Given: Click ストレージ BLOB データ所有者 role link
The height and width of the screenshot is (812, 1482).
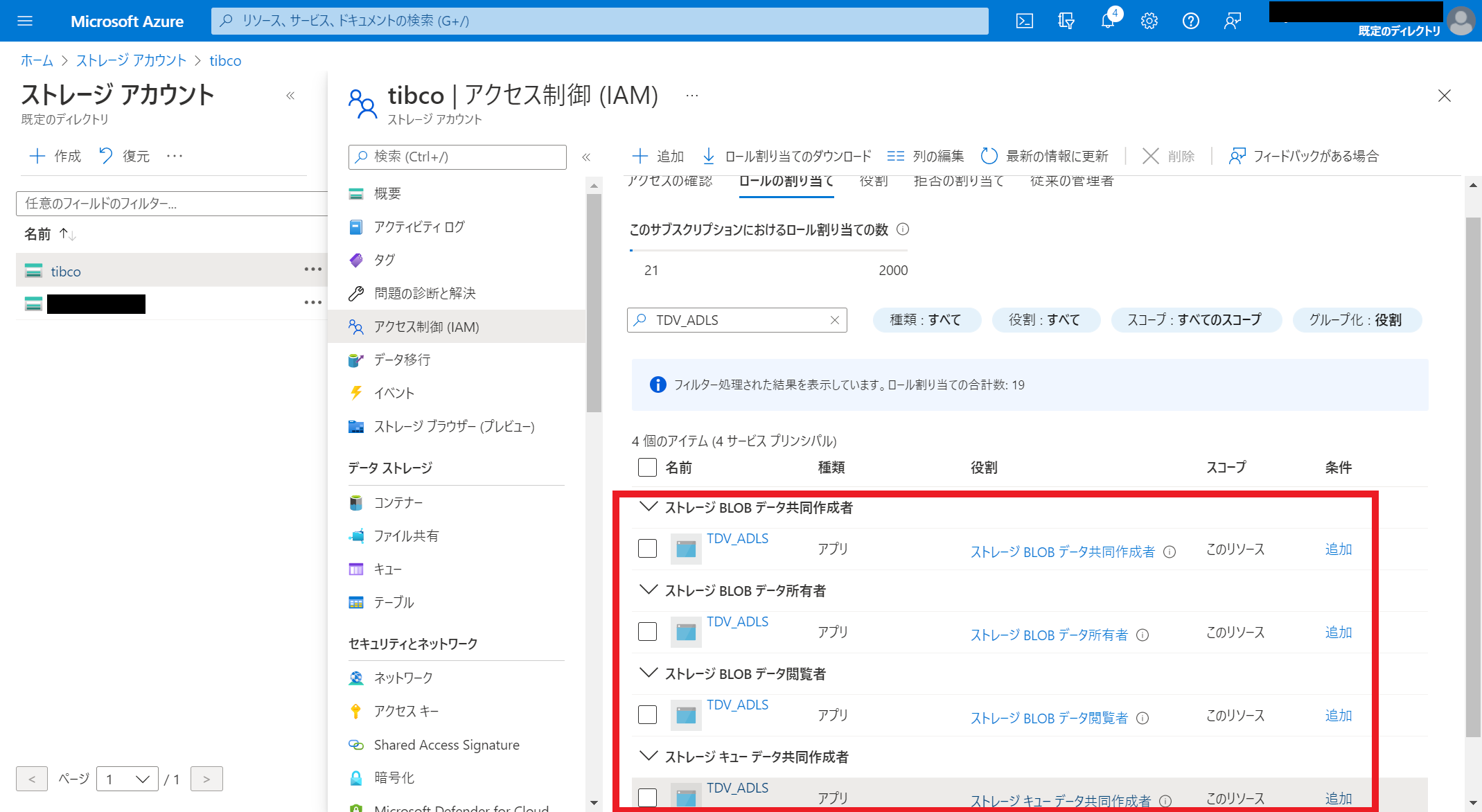Looking at the screenshot, I should (1049, 635).
